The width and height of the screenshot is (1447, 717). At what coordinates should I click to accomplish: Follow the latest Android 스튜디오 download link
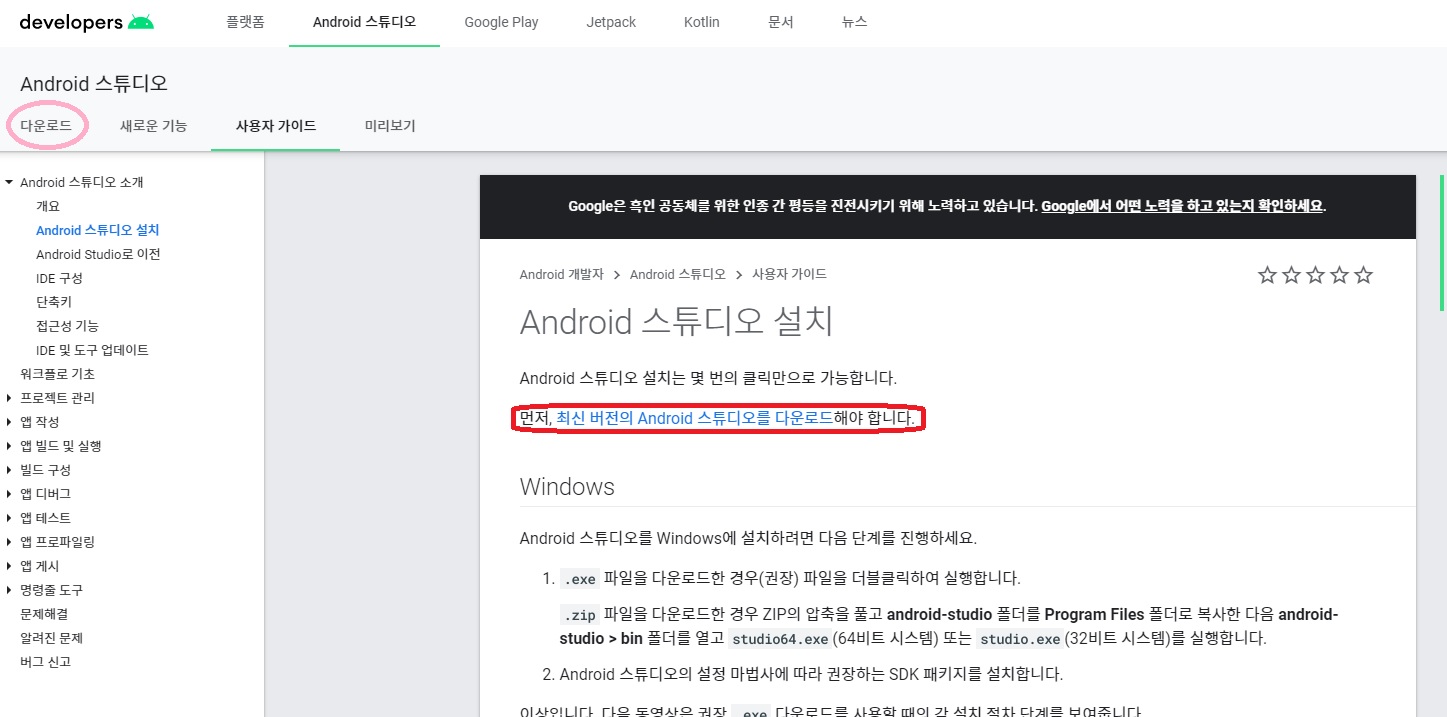(x=695, y=418)
